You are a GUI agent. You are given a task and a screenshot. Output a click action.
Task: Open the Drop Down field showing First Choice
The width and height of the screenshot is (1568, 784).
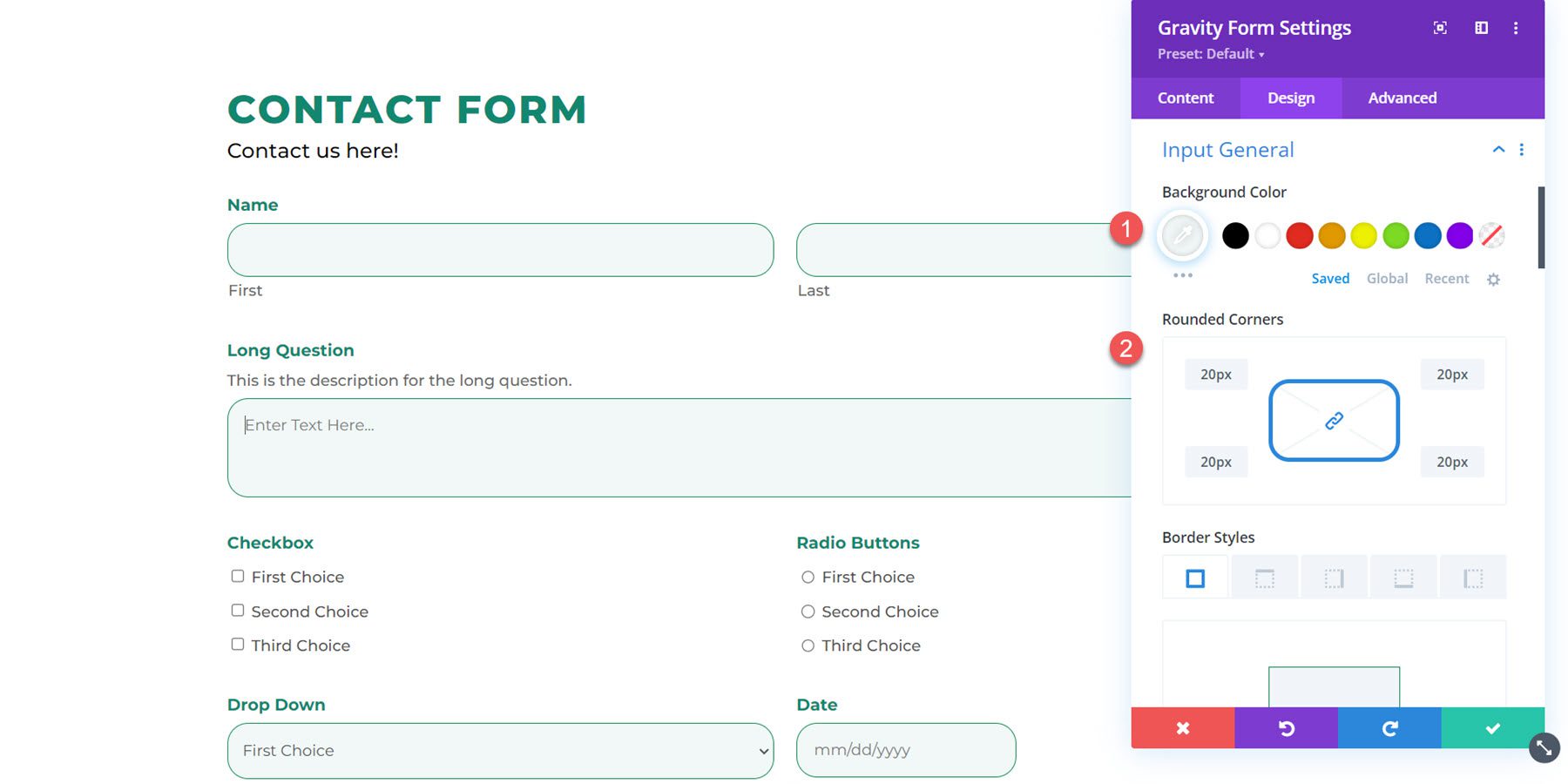500,750
